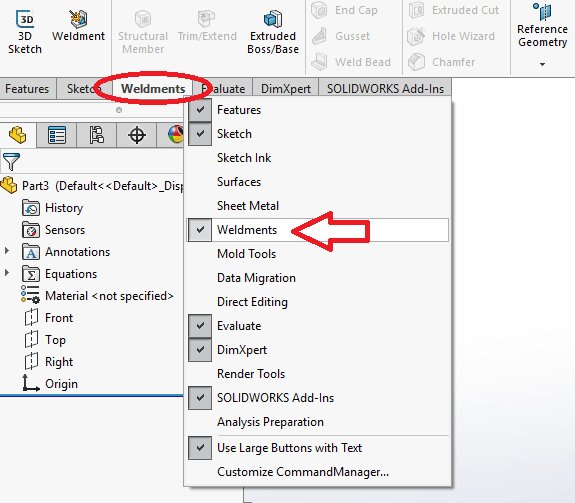The width and height of the screenshot is (575, 503).
Task: Switch to the Evaluate tab
Action: [223, 89]
